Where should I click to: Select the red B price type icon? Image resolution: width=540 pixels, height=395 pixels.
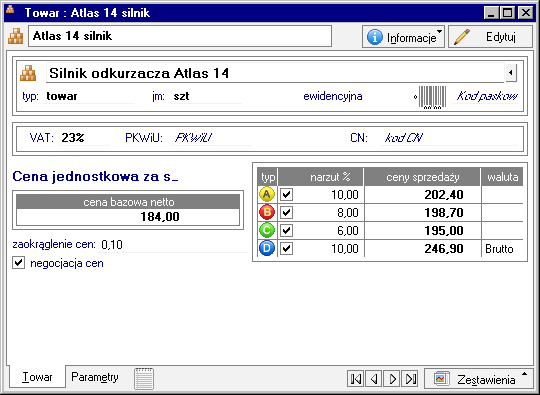[267, 212]
